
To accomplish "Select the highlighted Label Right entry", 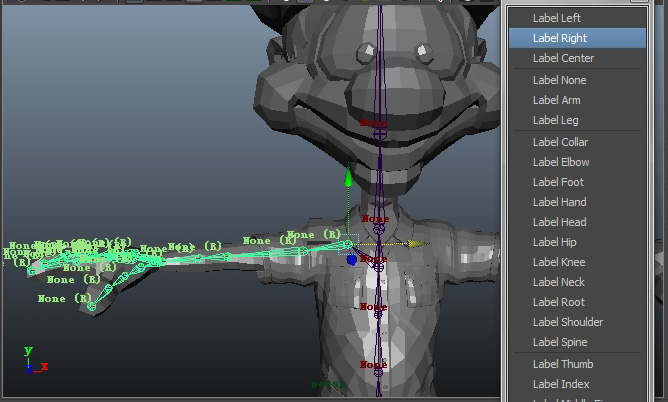I will (577, 38).
